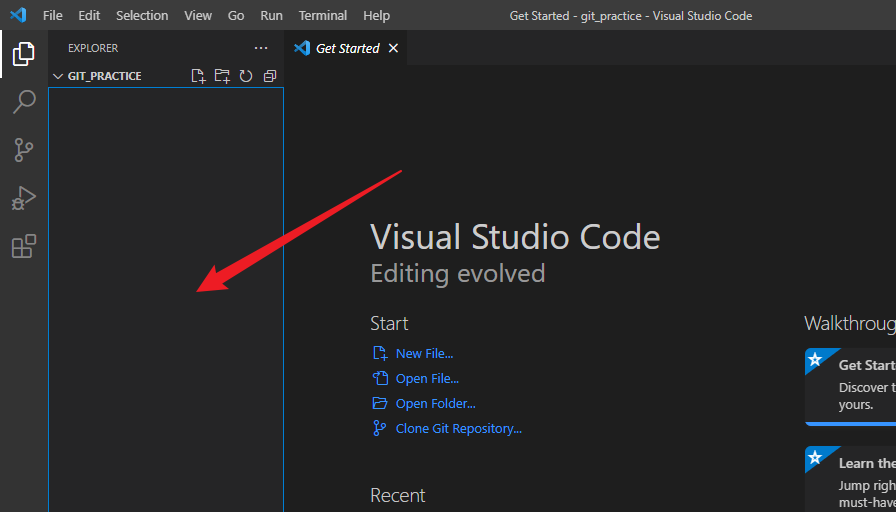This screenshot has height=512, width=896.
Task: Click the Start section heading
Action: [x=389, y=323]
